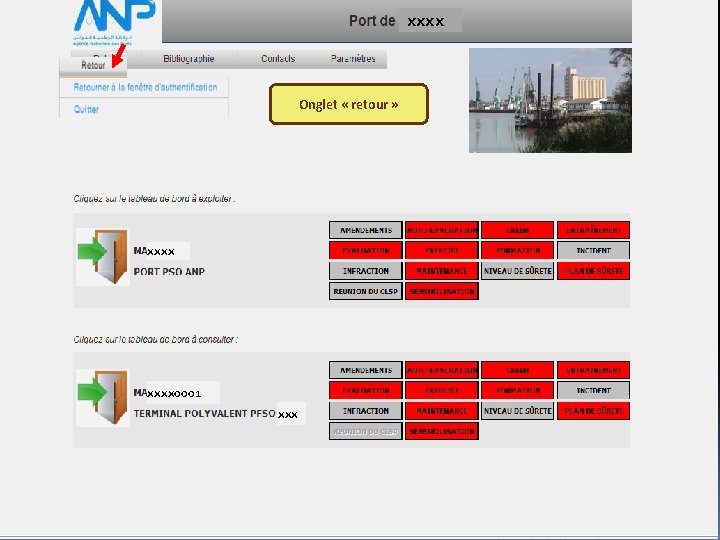Viewport: 720px width, 540px height.
Task: Open INFRACTION for PORT PSO ANP
Action: pyautogui.click(x=366, y=271)
